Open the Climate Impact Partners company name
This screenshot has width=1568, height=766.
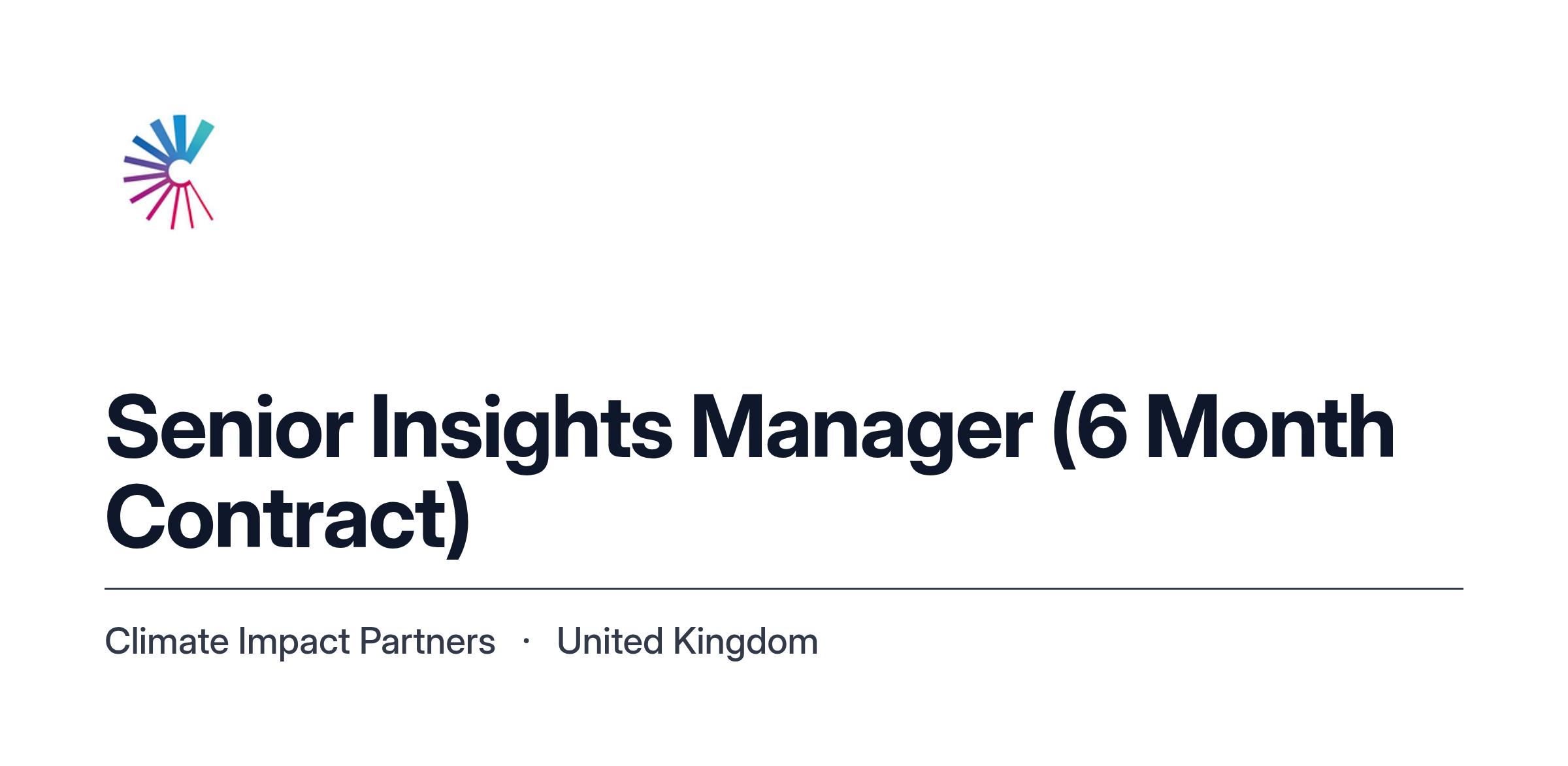point(300,641)
